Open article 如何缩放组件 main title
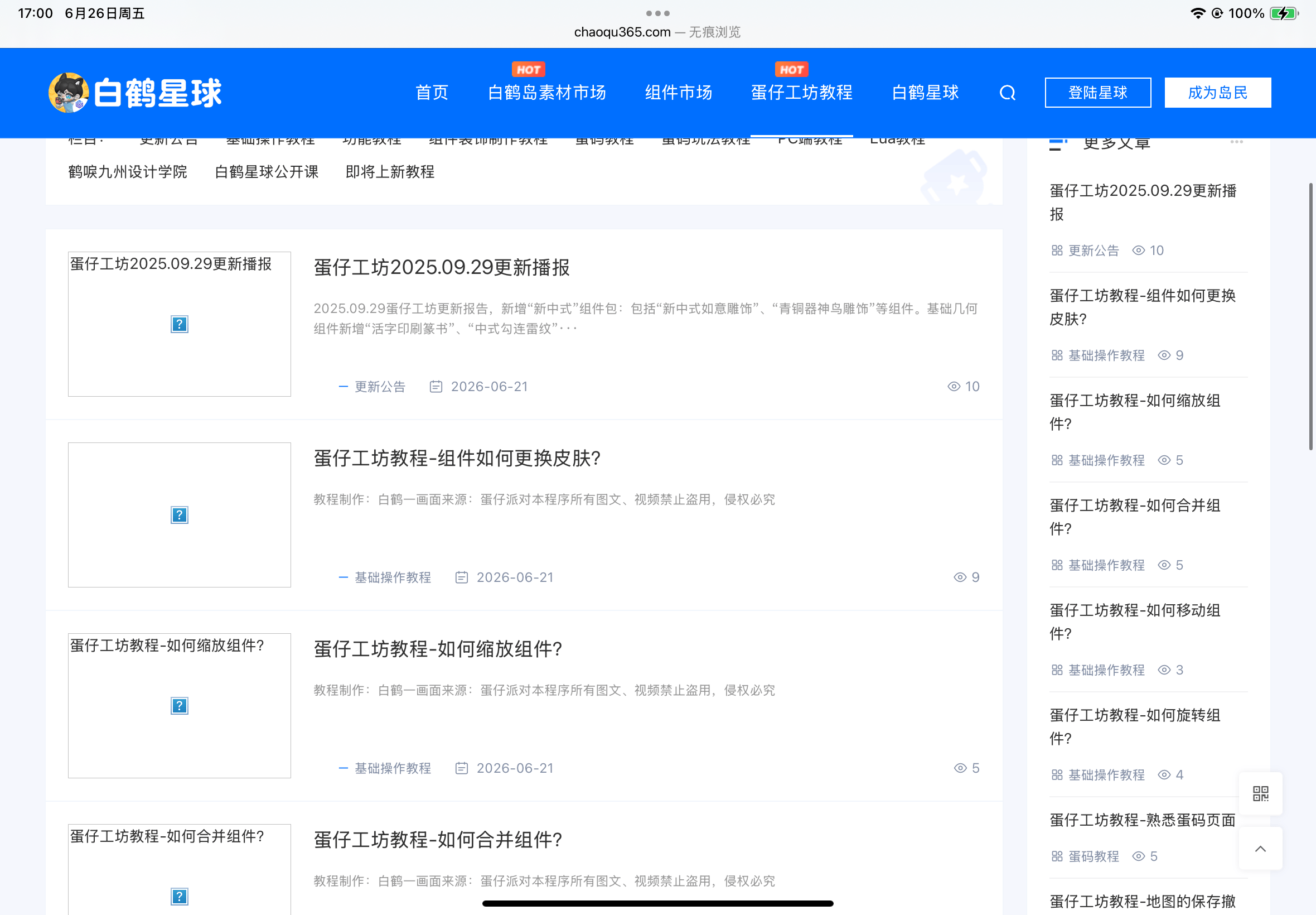 tap(438, 649)
